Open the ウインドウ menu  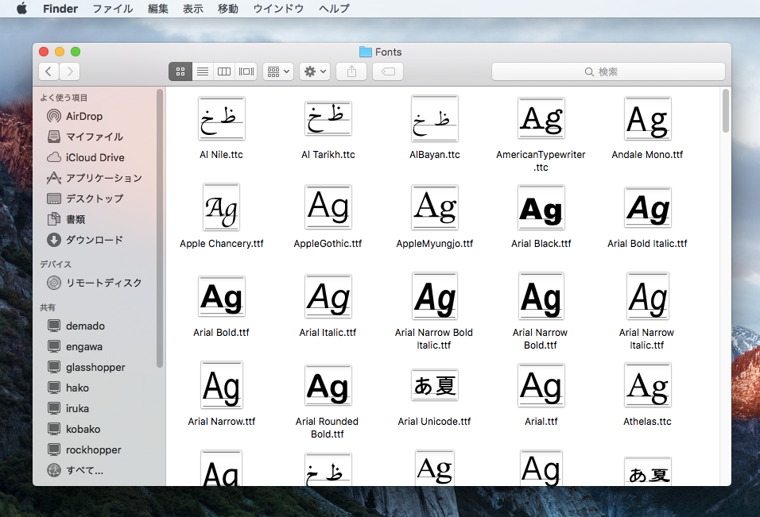[278, 8]
